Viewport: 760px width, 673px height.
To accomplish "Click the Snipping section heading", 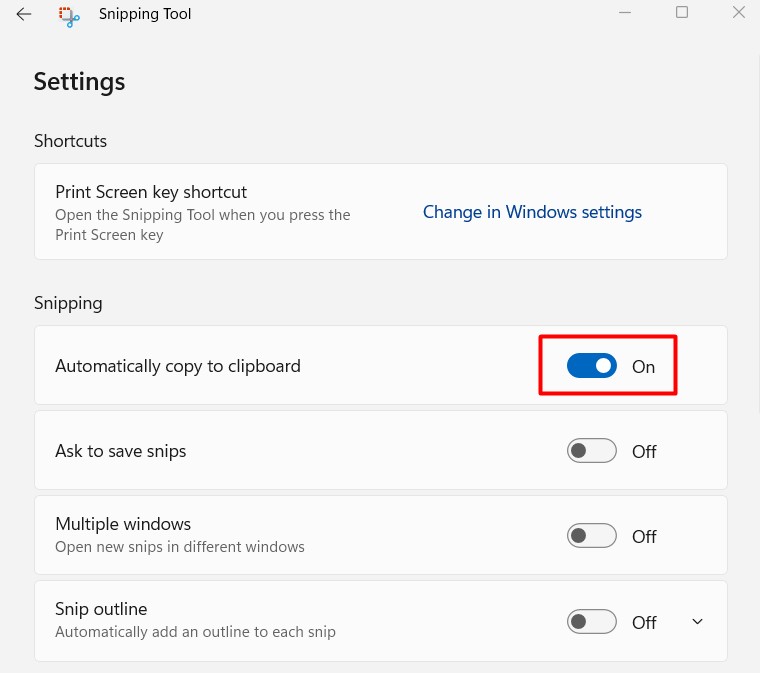I will click(x=68, y=303).
